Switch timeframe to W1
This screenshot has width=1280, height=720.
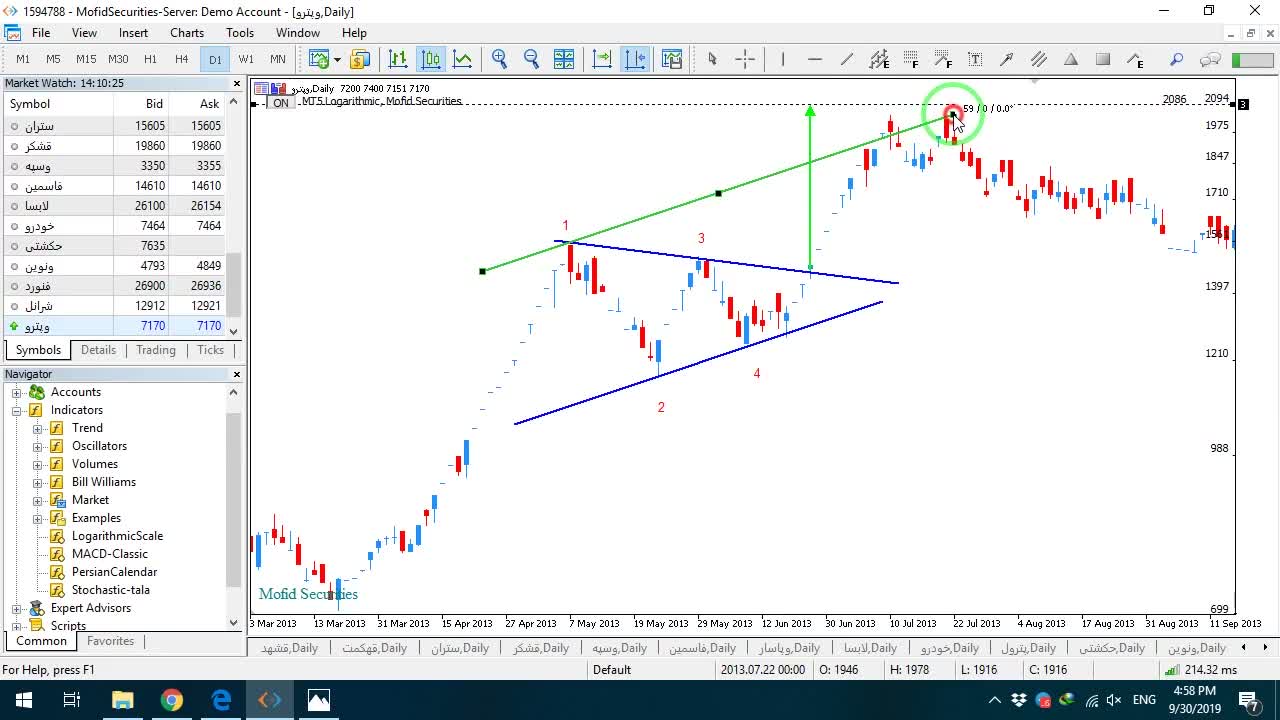pyautogui.click(x=246, y=59)
